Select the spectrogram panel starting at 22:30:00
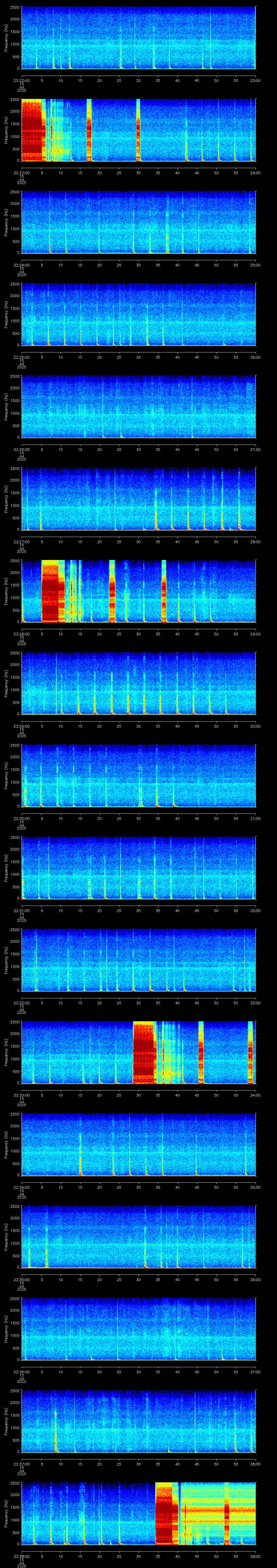 [139, 775]
